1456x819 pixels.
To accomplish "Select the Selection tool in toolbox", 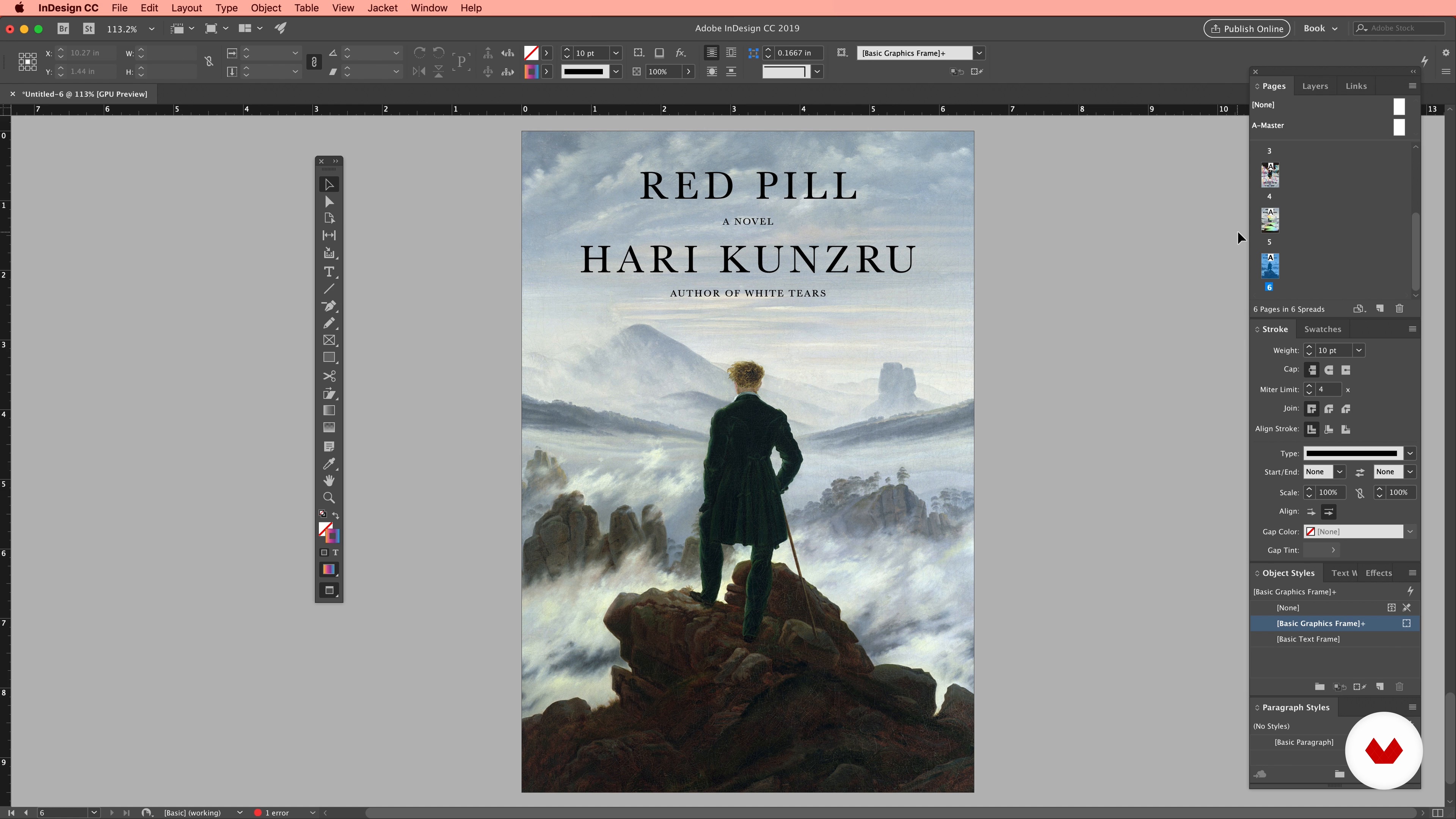I will pos(329,185).
